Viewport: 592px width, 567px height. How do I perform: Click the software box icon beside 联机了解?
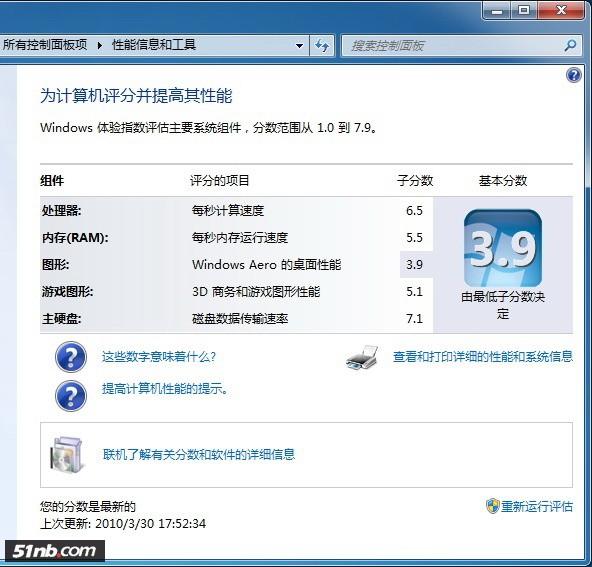point(66,454)
